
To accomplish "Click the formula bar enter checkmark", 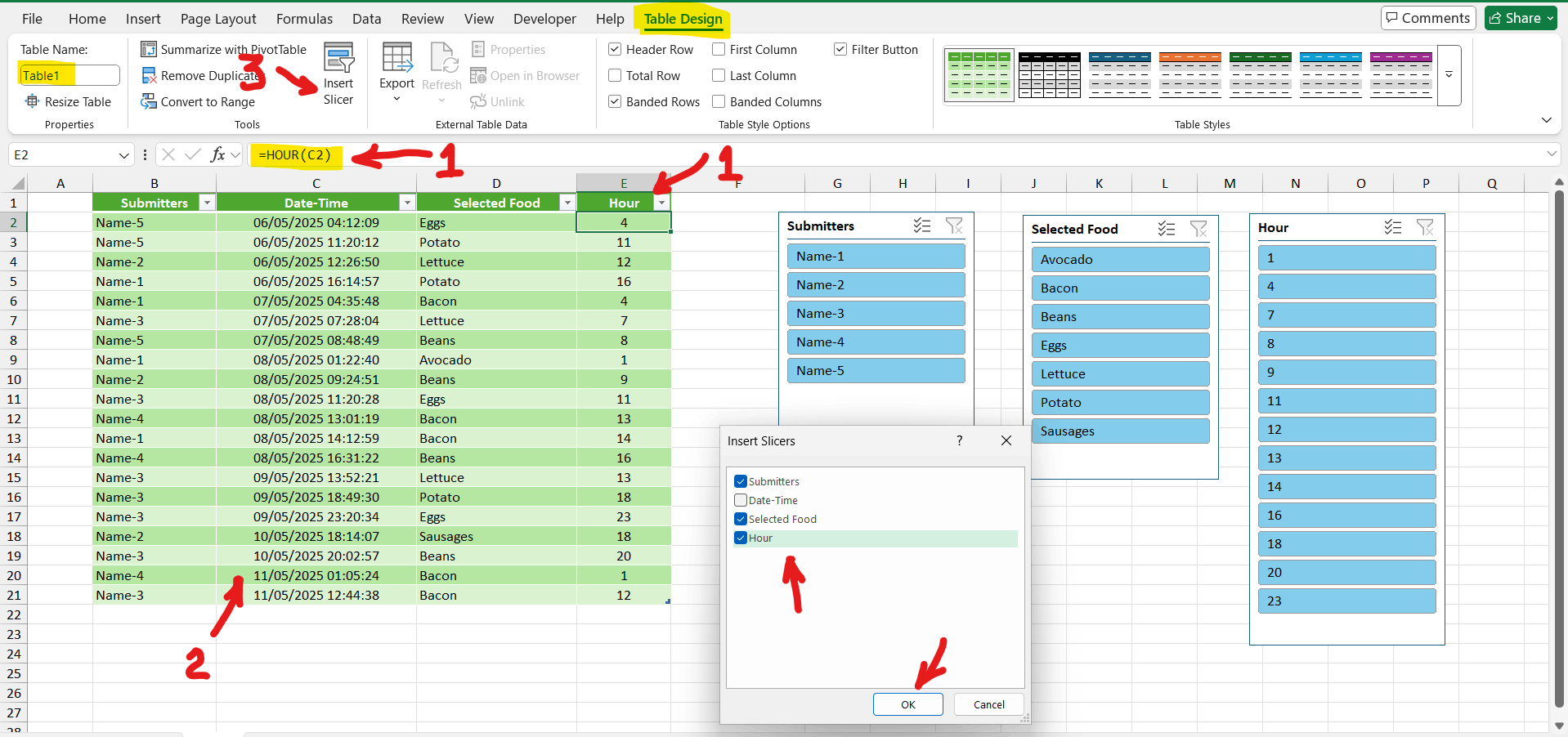I will click(193, 154).
